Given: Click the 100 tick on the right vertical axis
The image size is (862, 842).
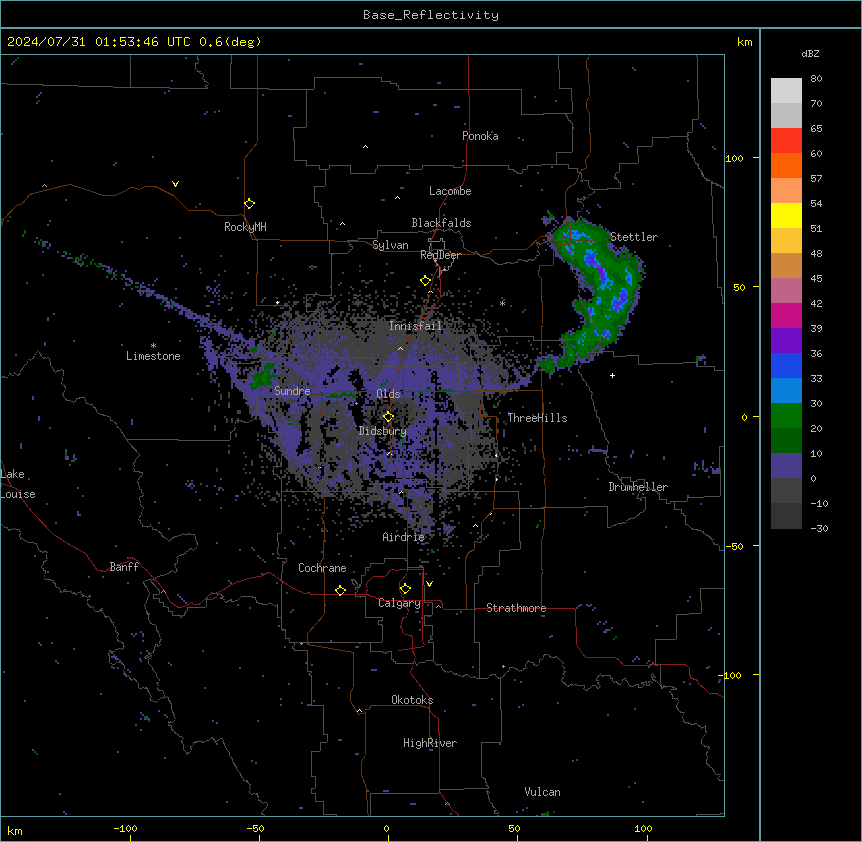Looking at the screenshot, I should (x=734, y=158).
